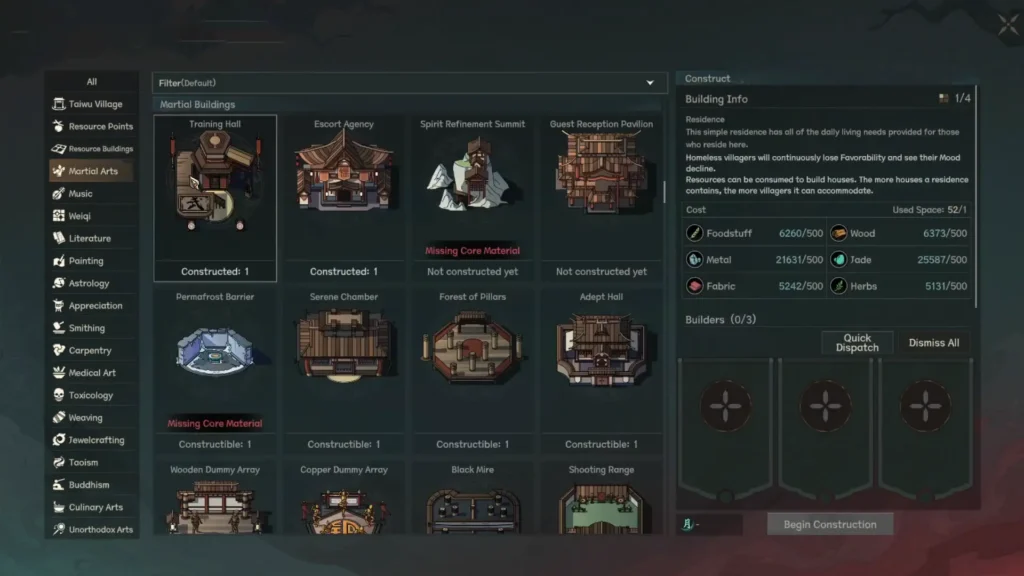Image resolution: width=1024 pixels, height=576 pixels.
Task: Select the Shooting Range building card
Action: pyautogui.click(x=601, y=498)
